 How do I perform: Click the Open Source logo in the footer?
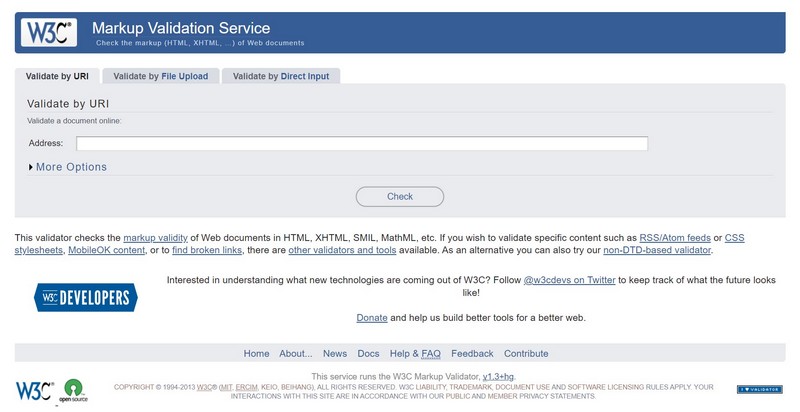pyautogui.click(x=73, y=391)
